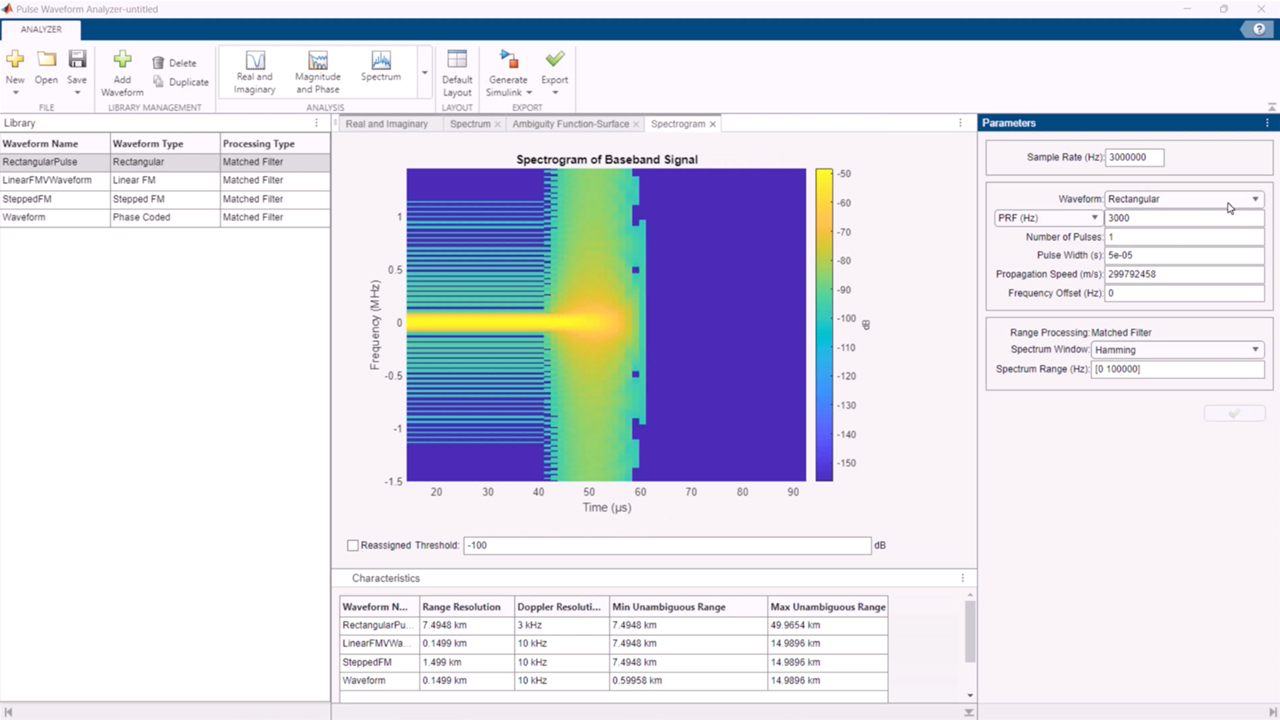Click the Propagation Speed field

pos(1184,274)
